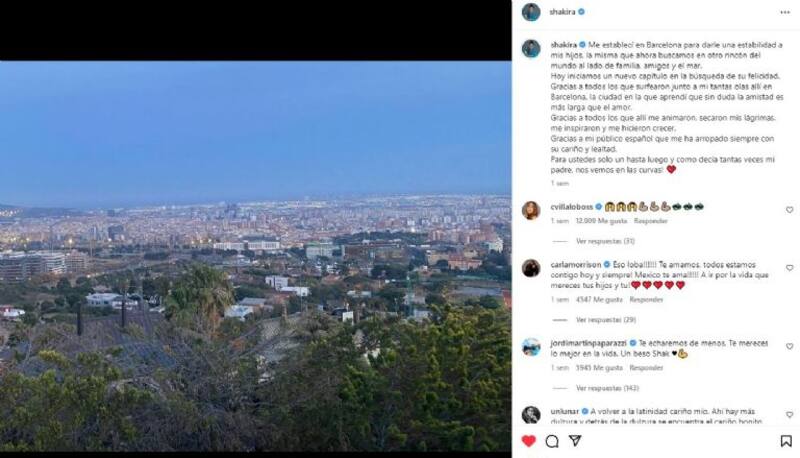This screenshot has height=458, width=800.
Task: Share the post via paper plane icon
Action: (575, 441)
